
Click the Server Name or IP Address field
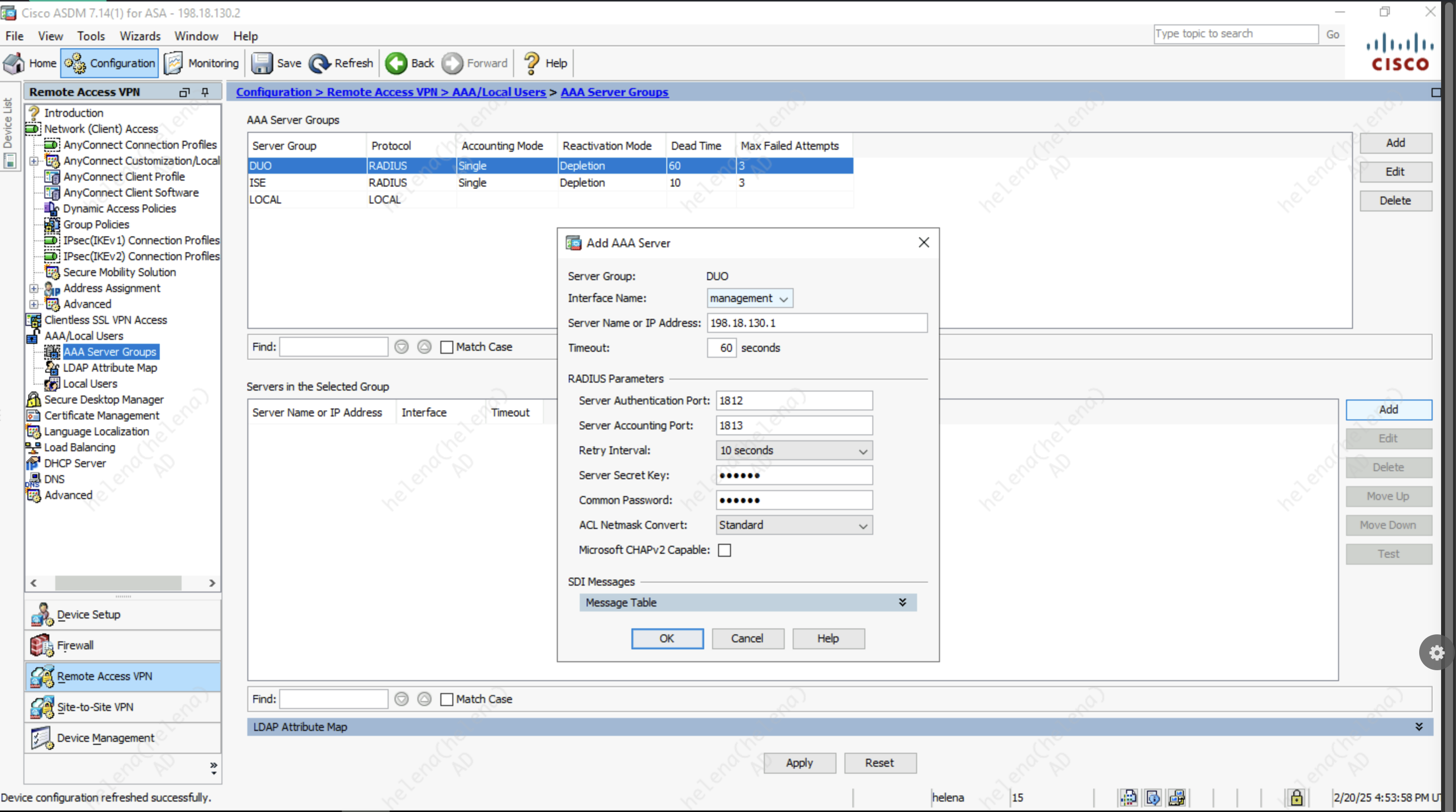pos(816,323)
